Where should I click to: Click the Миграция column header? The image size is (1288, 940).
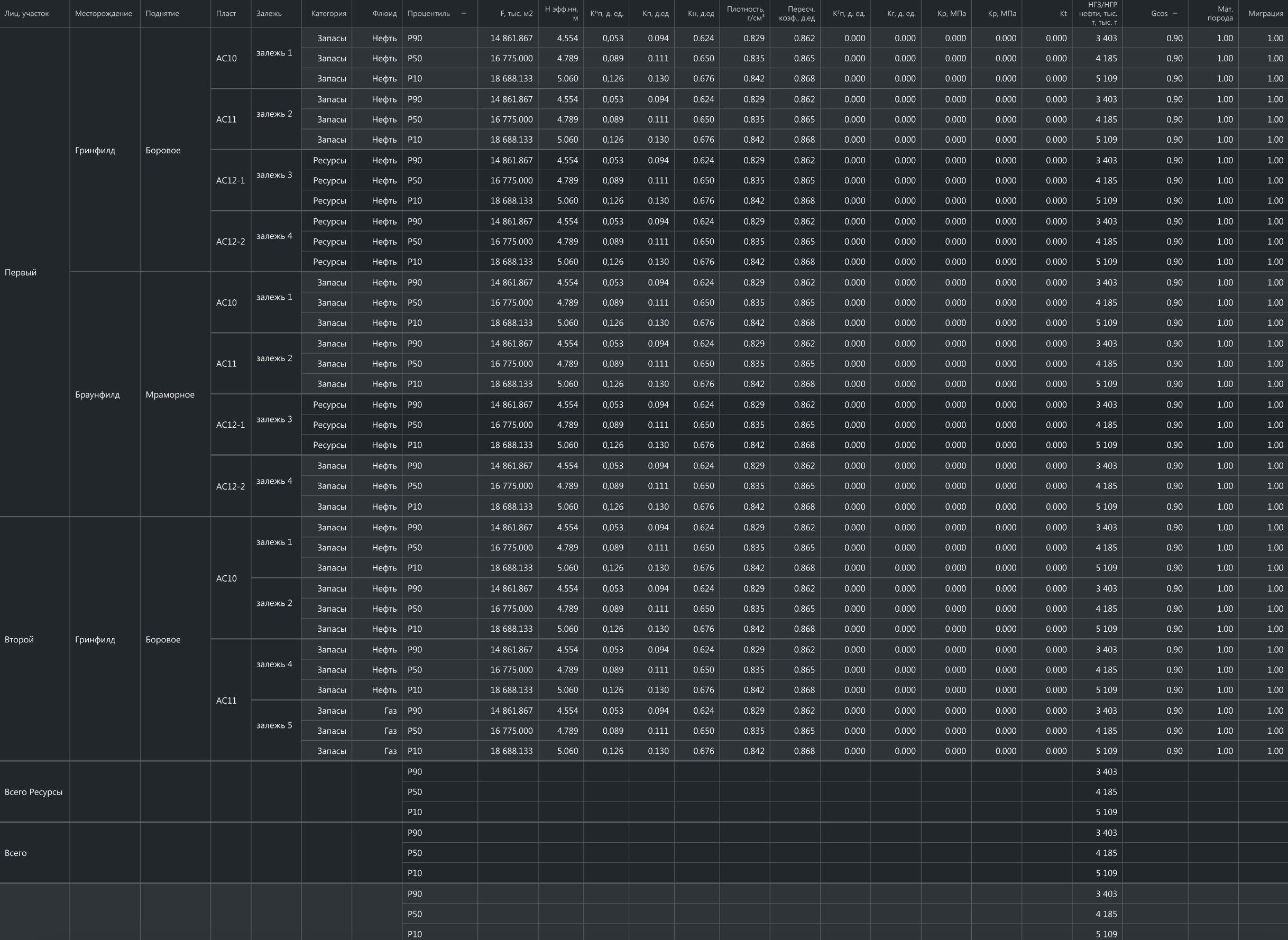click(1265, 14)
